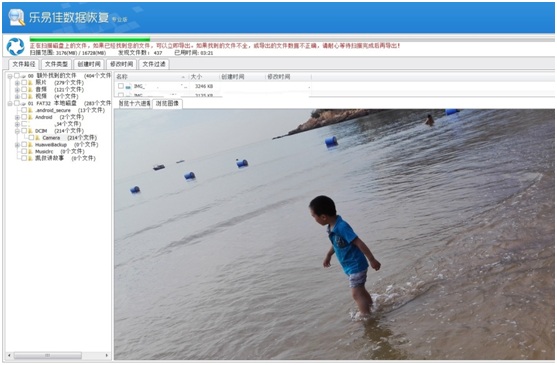
Task: Switch to the 文件路径 tab
Action: click(x=23, y=64)
